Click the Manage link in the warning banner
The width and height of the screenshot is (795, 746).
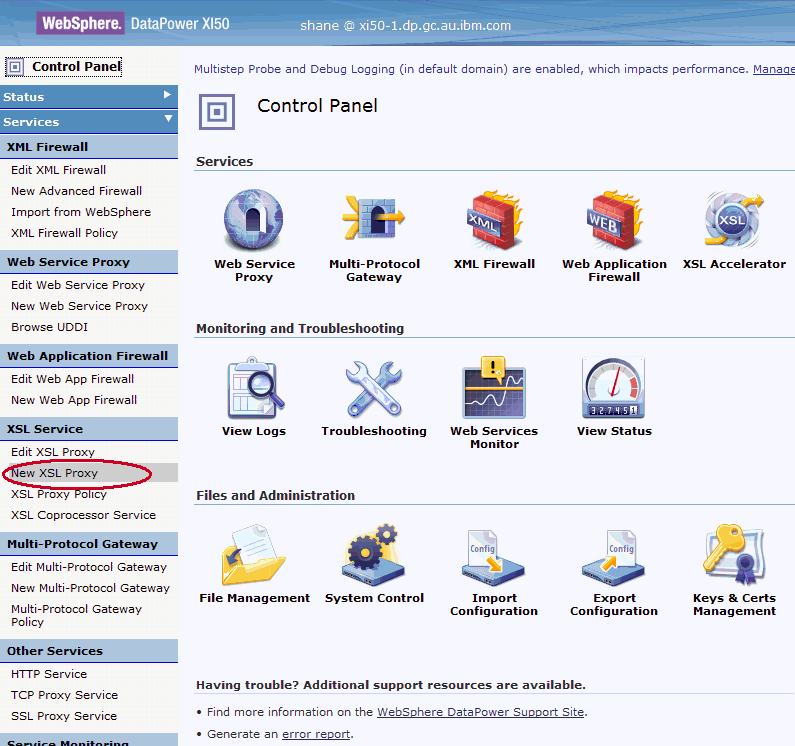point(774,69)
